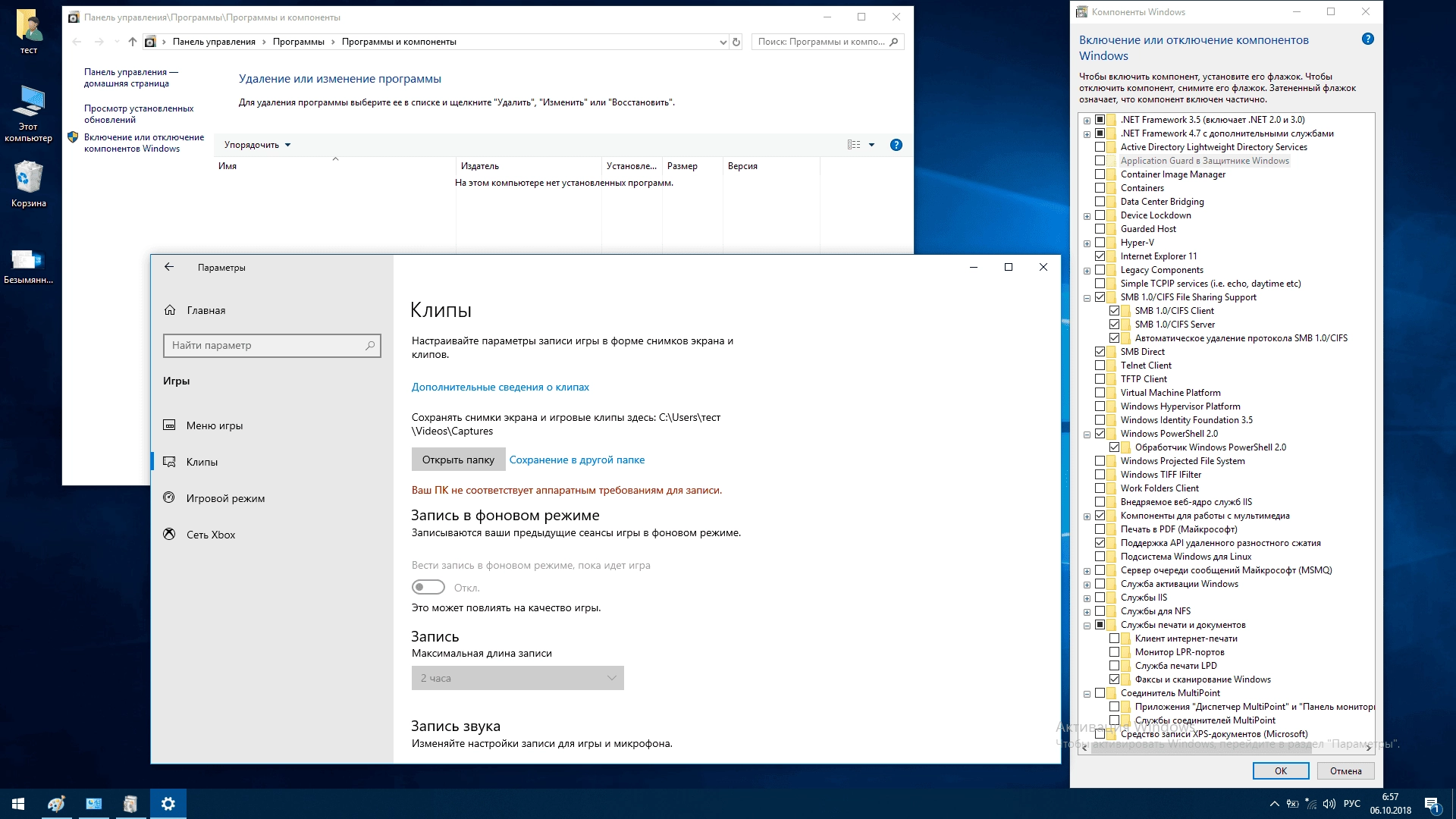The height and width of the screenshot is (819, 1456).
Task: Check the Hyper-V component checkbox
Action: pos(1100,243)
